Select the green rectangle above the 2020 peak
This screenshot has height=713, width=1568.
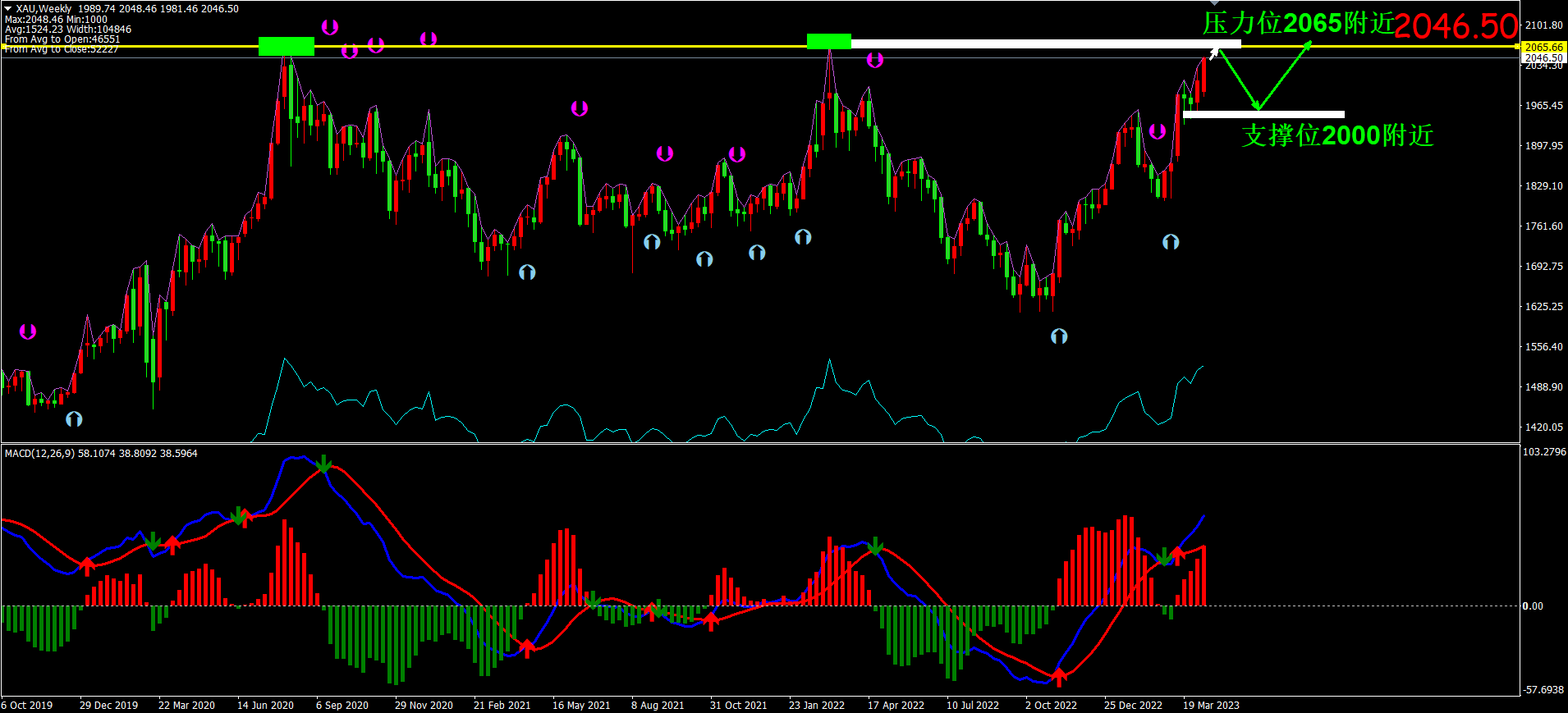[x=286, y=46]
